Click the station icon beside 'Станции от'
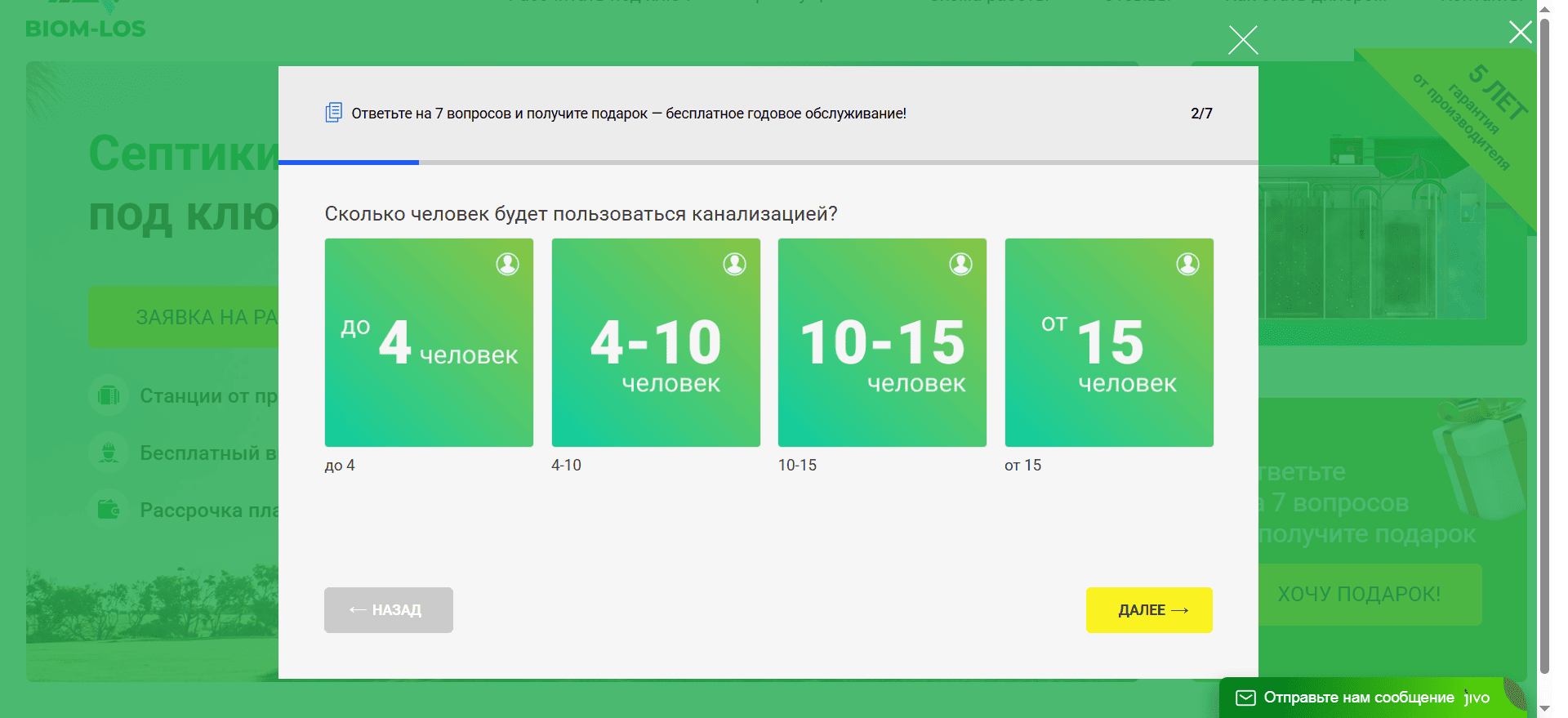Image resolution: width=1568 pixels, height=718 pixels. (x=109, y=396)
